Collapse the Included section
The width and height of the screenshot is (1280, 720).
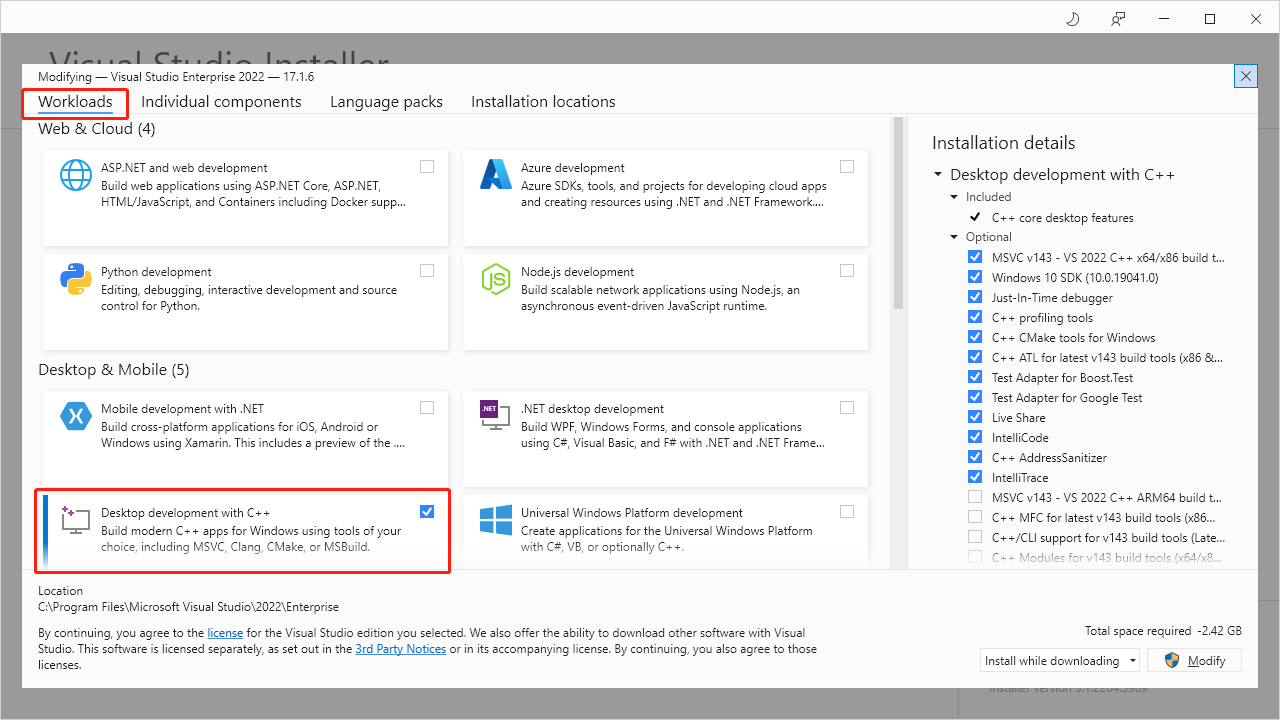(x=954, y=197)
